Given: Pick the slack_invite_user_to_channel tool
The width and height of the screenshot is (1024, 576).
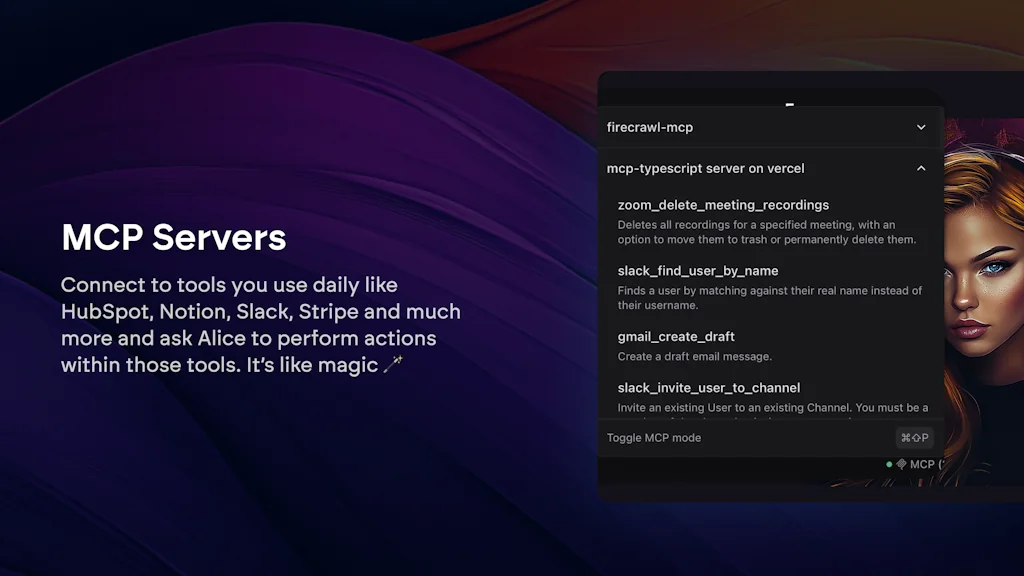Looking at the screenshot, I should (709, 388).
